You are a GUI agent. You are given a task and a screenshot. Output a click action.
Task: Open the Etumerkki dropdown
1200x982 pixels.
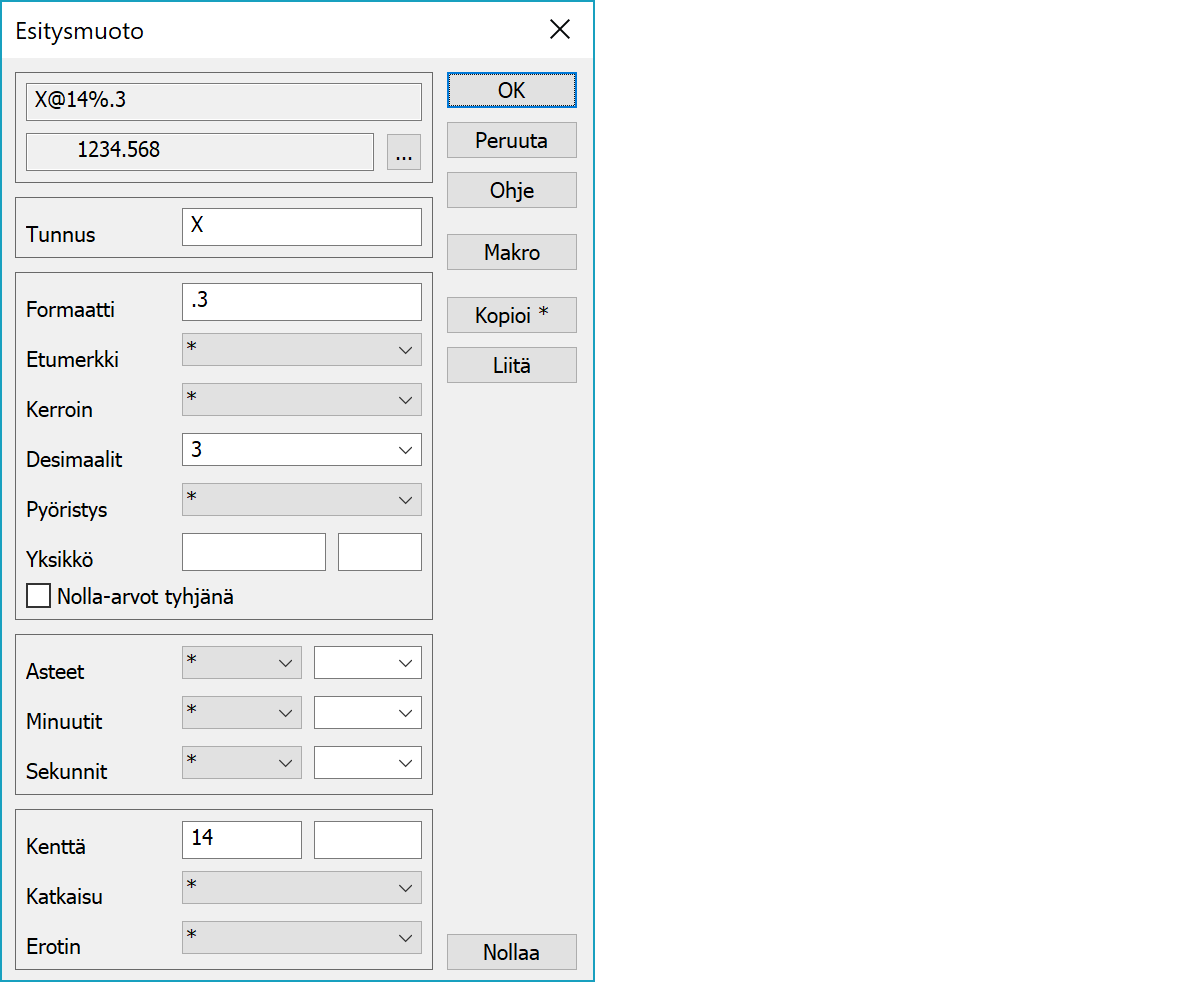[x=301, y=350]
